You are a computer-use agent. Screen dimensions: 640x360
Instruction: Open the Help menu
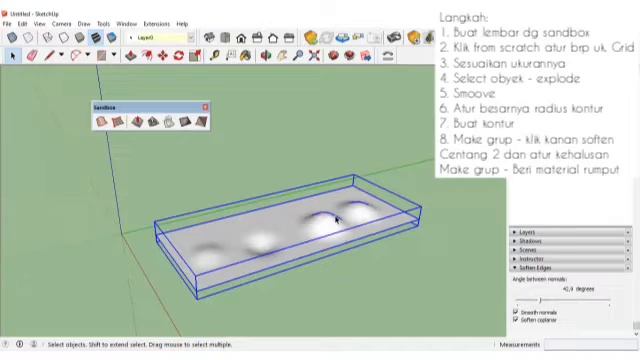[182, 24]
